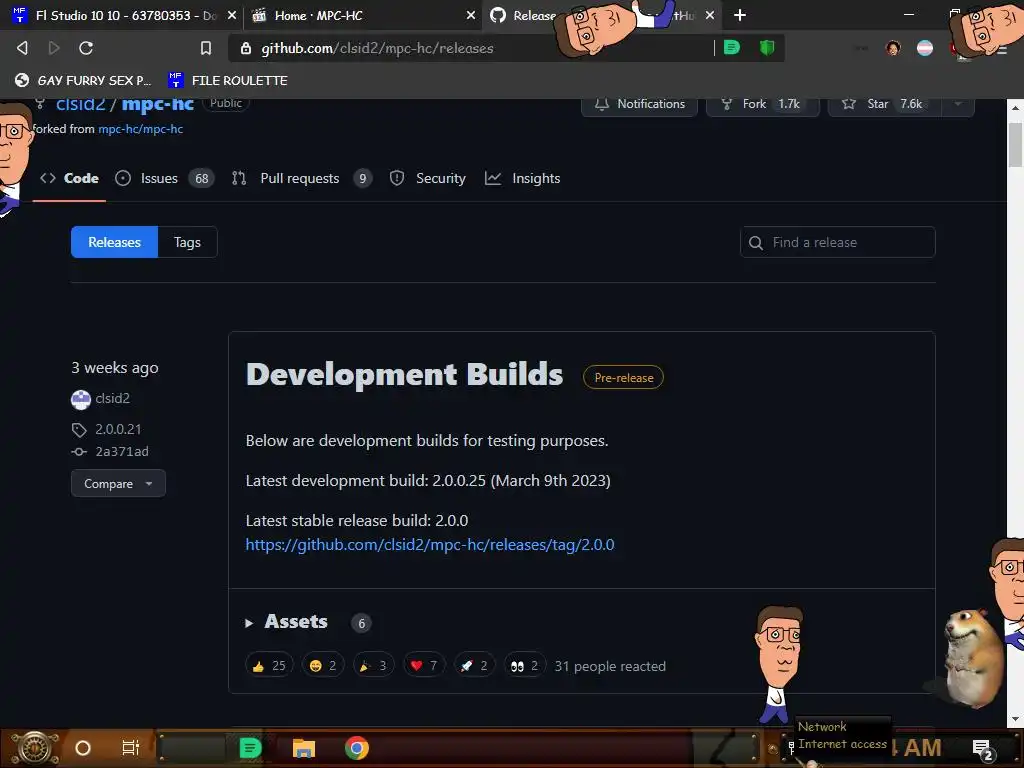The width and height of the screenshot is (1024, 768).
Task: Select the Releases toggle button
Action: pos(114,242)
